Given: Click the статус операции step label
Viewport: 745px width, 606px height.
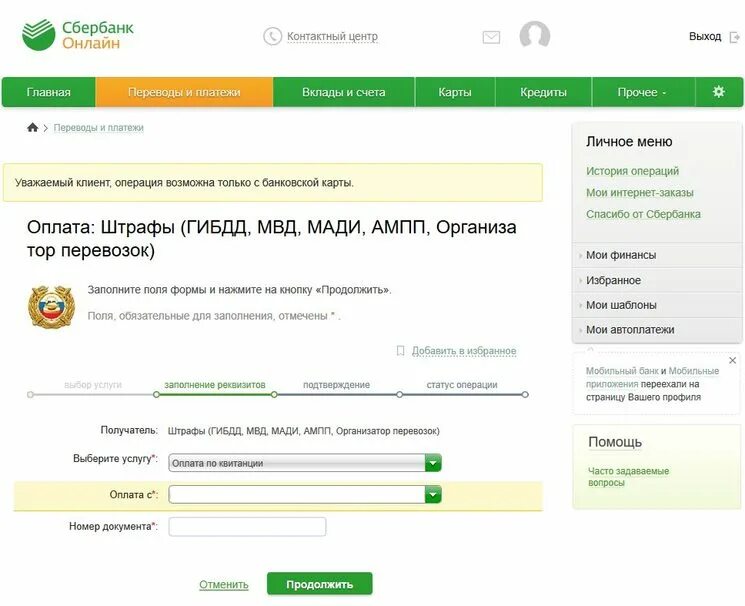Looking at the screenshot, I should click(462, 385).
